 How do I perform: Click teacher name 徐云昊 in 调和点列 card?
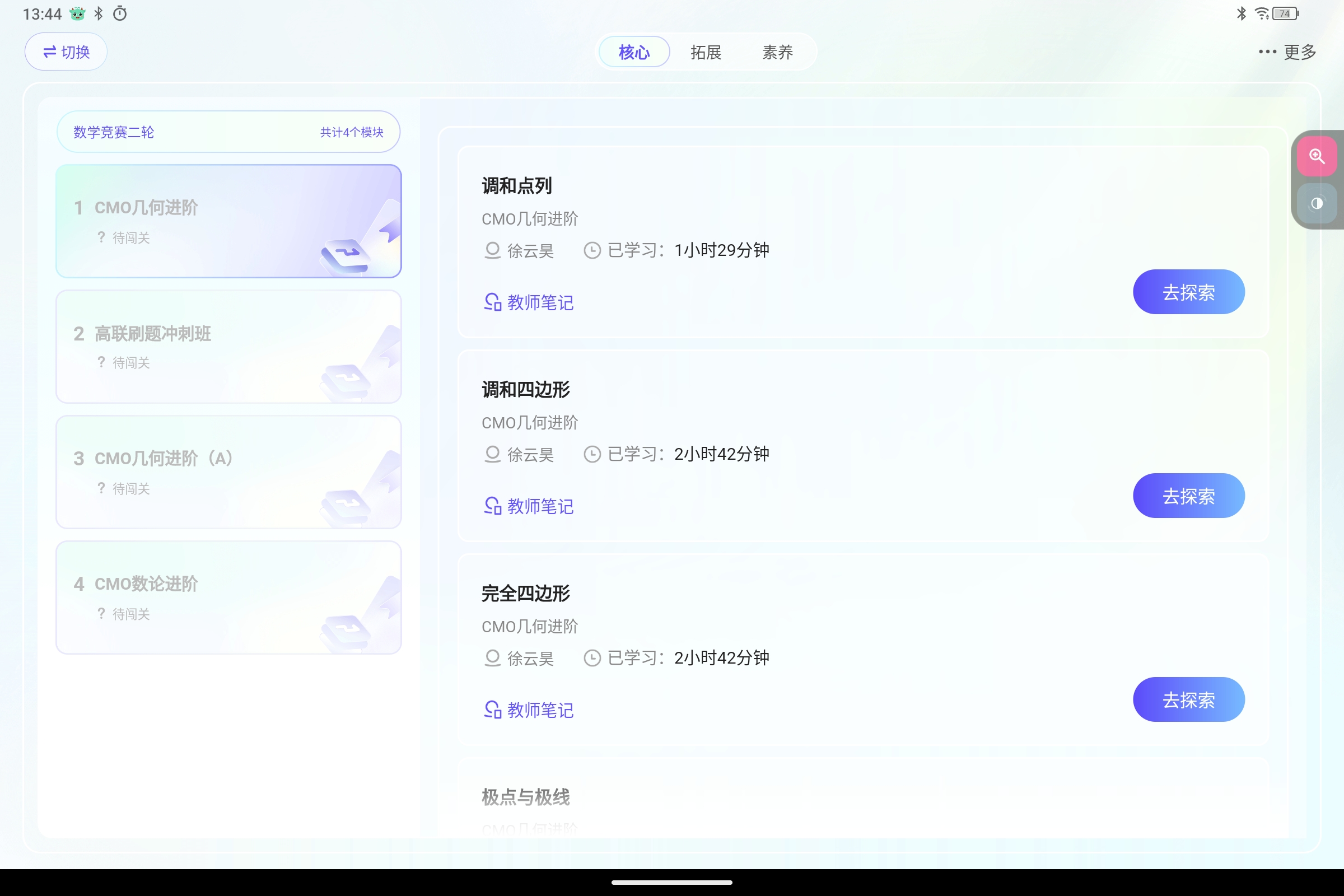(530, 251)
